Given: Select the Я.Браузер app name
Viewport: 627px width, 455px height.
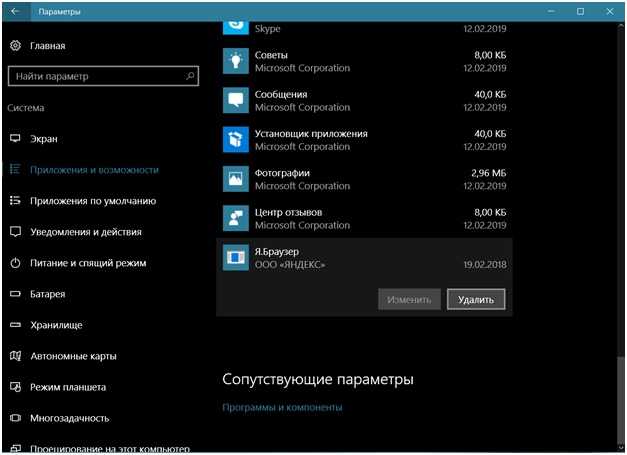Looking at the screenshot, I should tap(277, 251).
